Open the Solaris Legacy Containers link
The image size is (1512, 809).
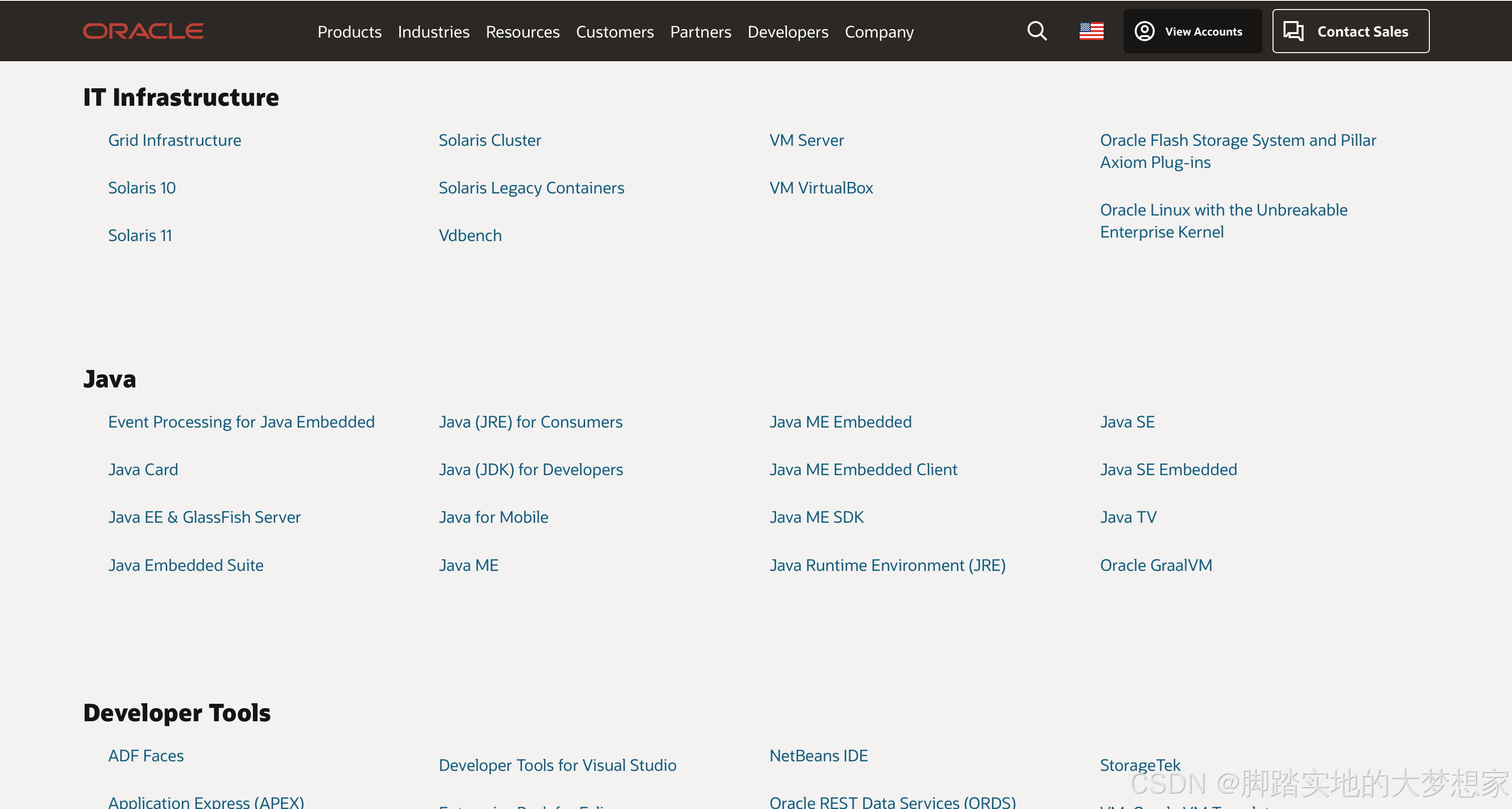click(x=531, y=188)
